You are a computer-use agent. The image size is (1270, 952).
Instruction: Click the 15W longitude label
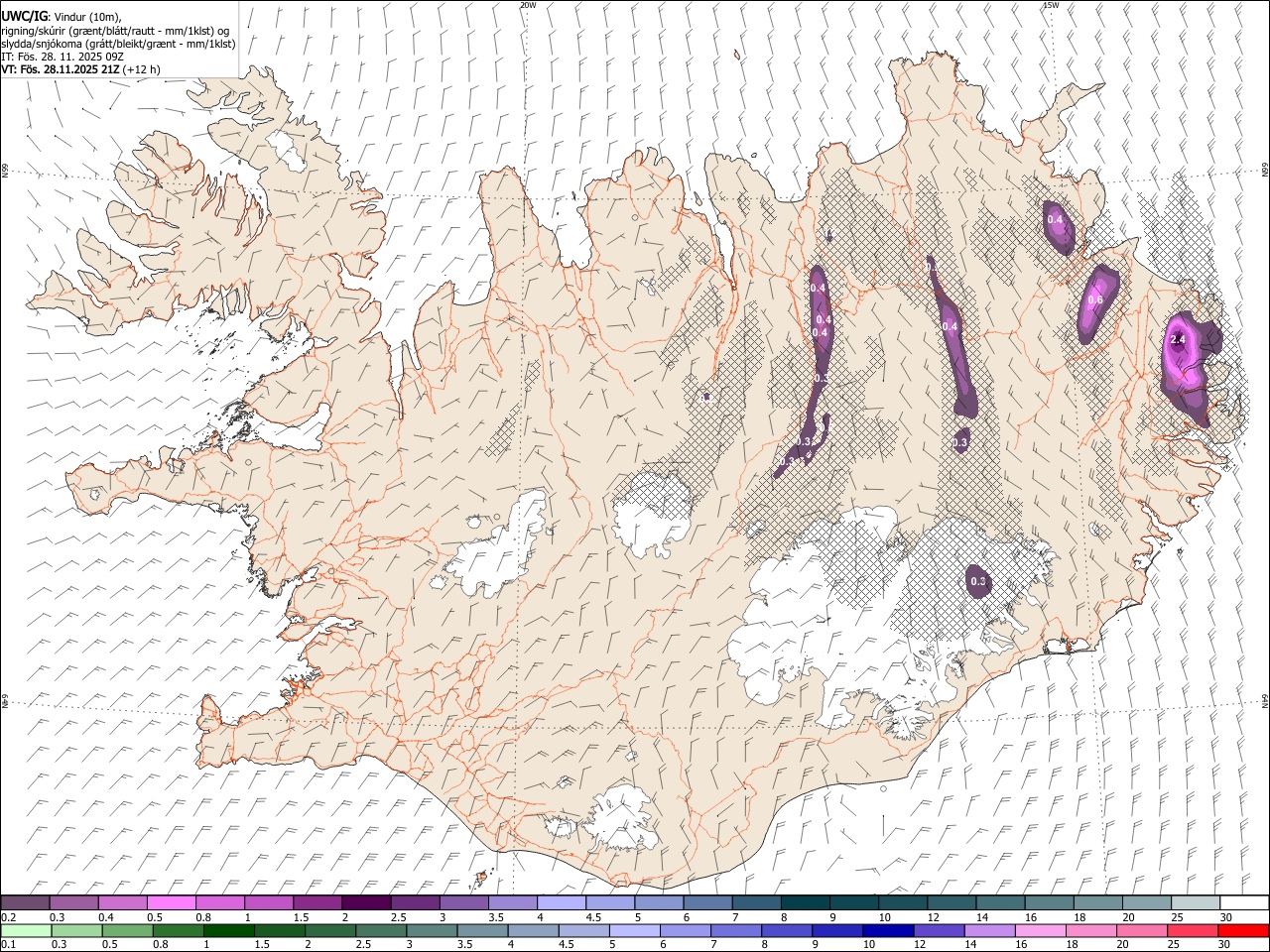(1051, 5)
